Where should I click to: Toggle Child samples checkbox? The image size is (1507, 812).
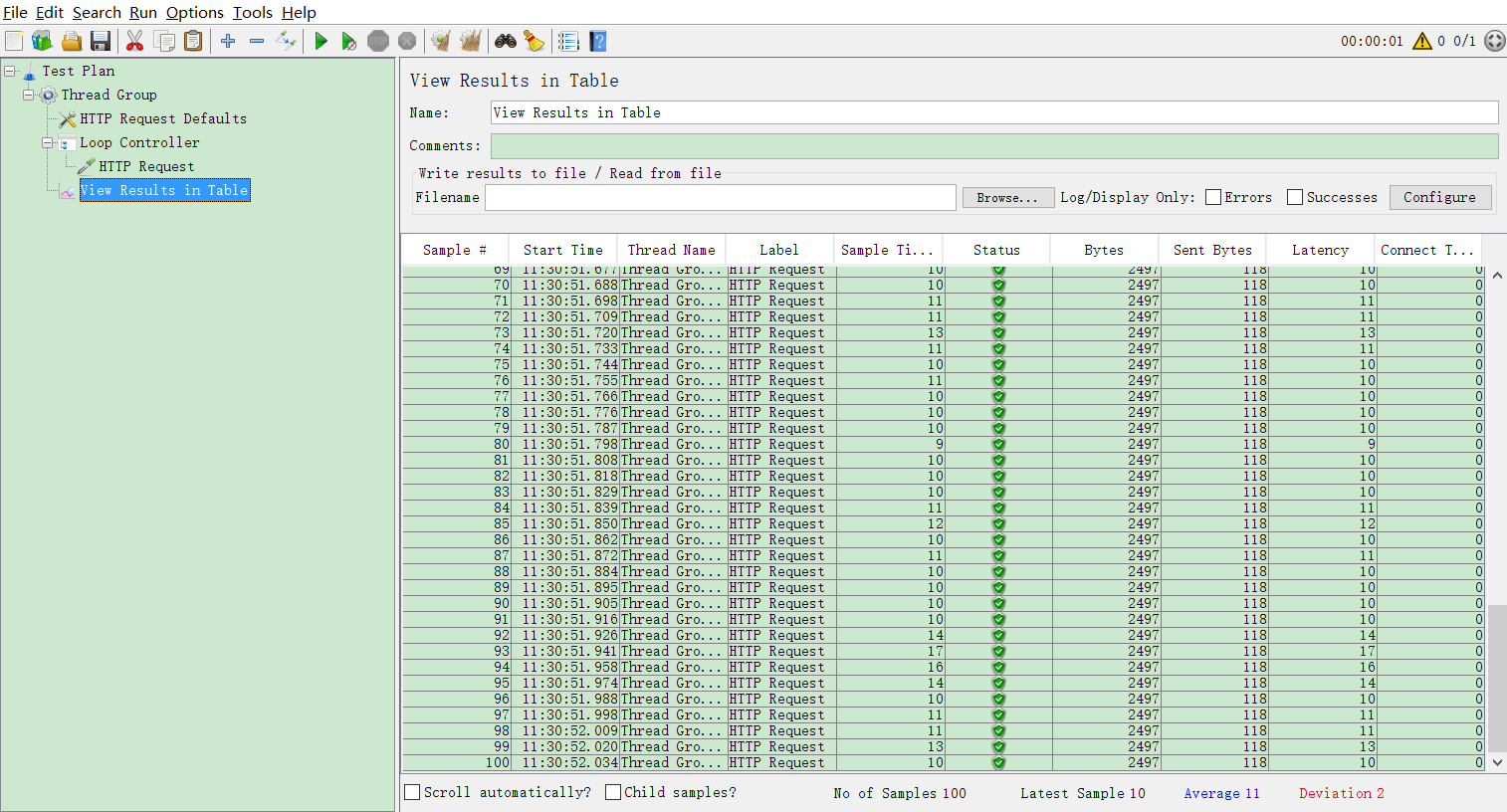pos(613,792)
